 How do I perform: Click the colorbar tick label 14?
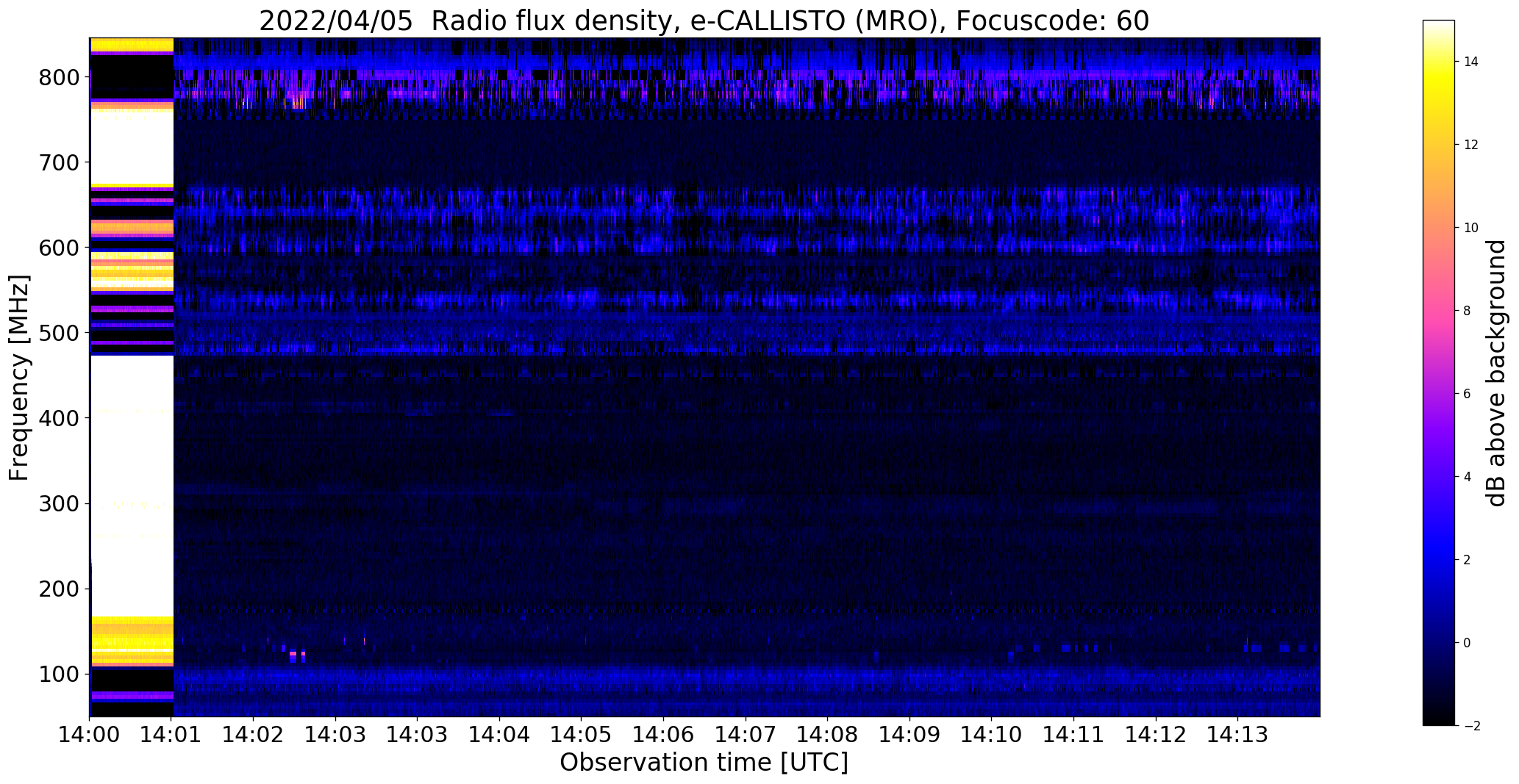pos(1471,62)
